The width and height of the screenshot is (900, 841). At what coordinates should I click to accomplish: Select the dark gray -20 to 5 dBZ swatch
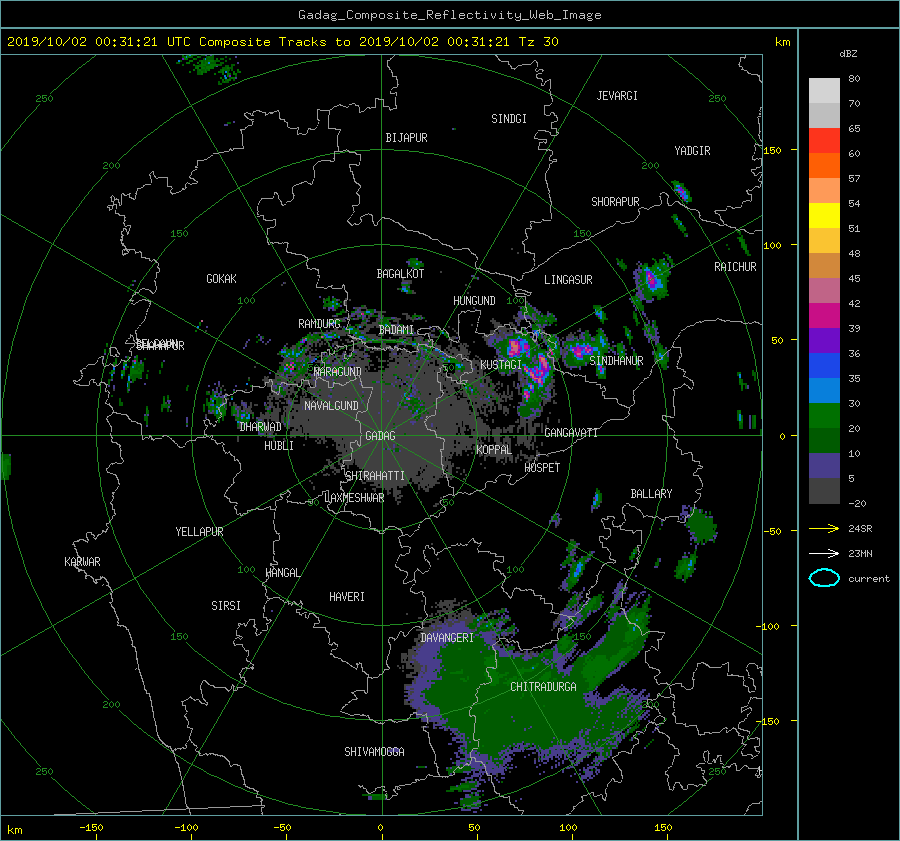[x=824, y=491]
